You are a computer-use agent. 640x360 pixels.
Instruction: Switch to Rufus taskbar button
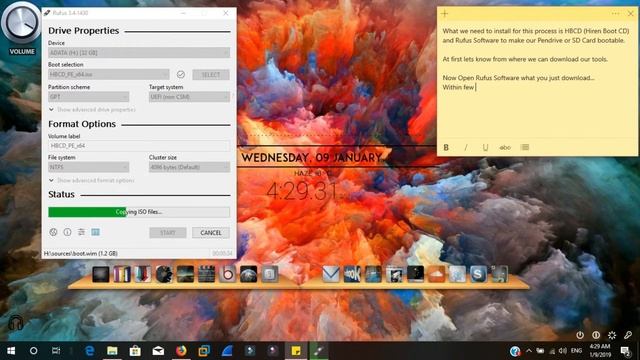(319, 351)
